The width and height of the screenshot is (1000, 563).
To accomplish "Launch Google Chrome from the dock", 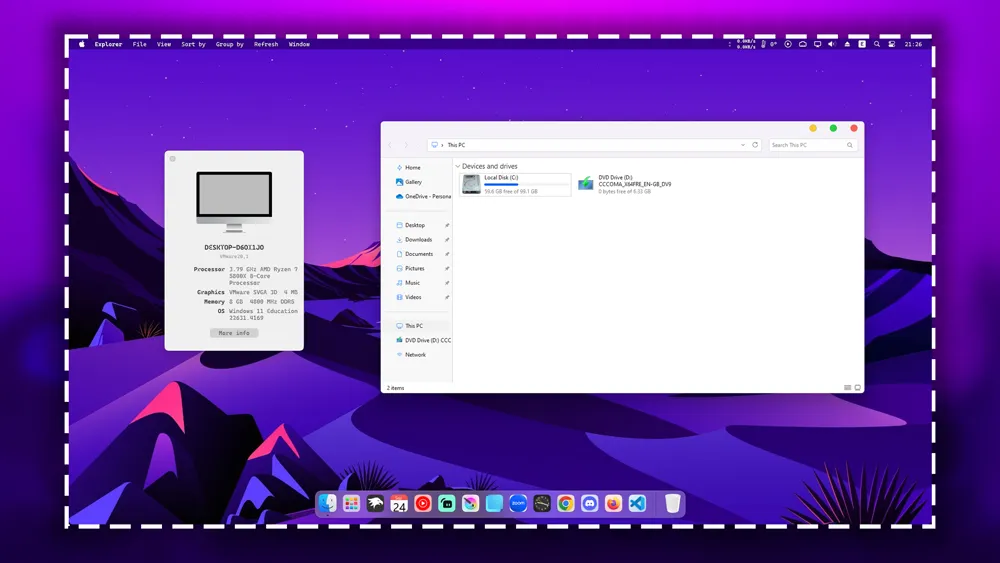I will click(566, 504).
